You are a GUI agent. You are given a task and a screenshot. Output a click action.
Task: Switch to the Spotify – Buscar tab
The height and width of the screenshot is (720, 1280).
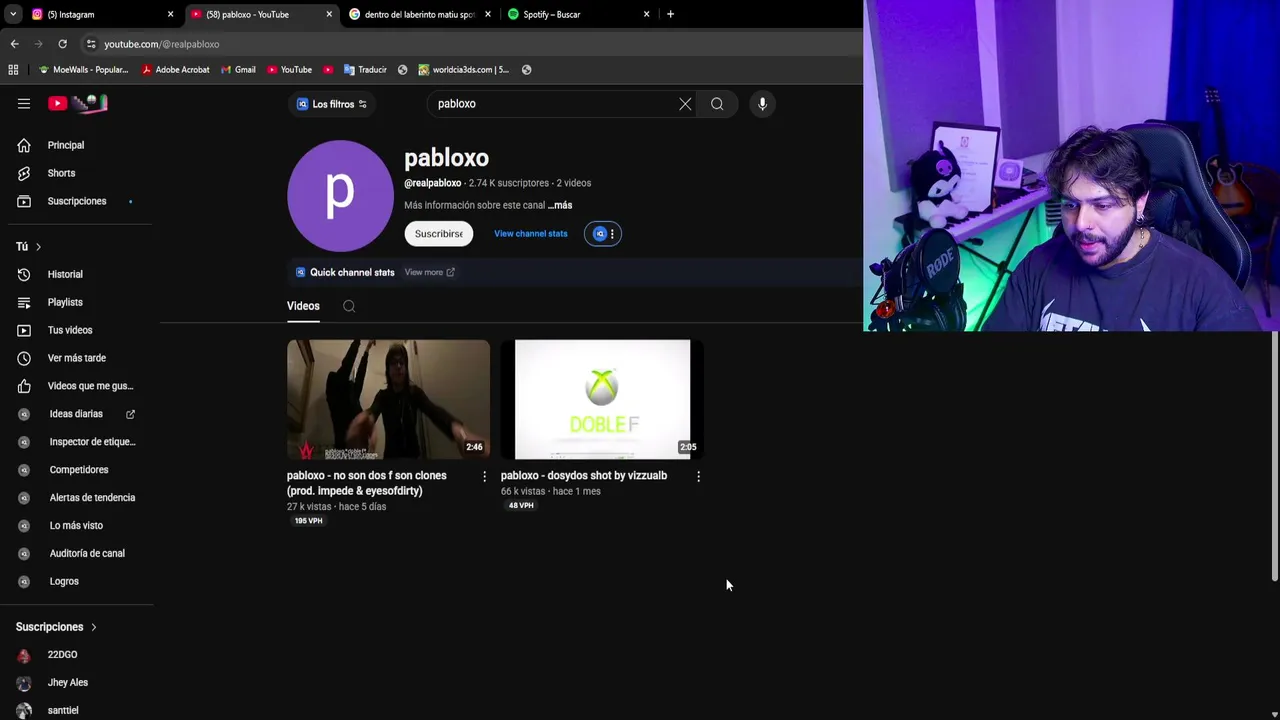579,14
